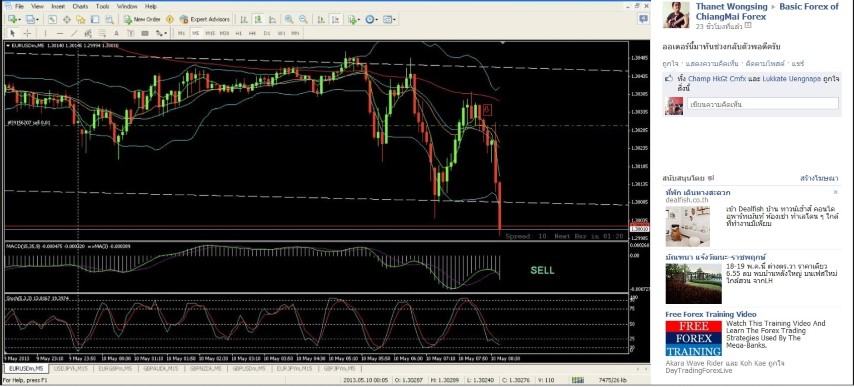Expand the new chart dropdown arrow
The height and width of the screenshot is (387, 854).
click(x=21, y=20)
